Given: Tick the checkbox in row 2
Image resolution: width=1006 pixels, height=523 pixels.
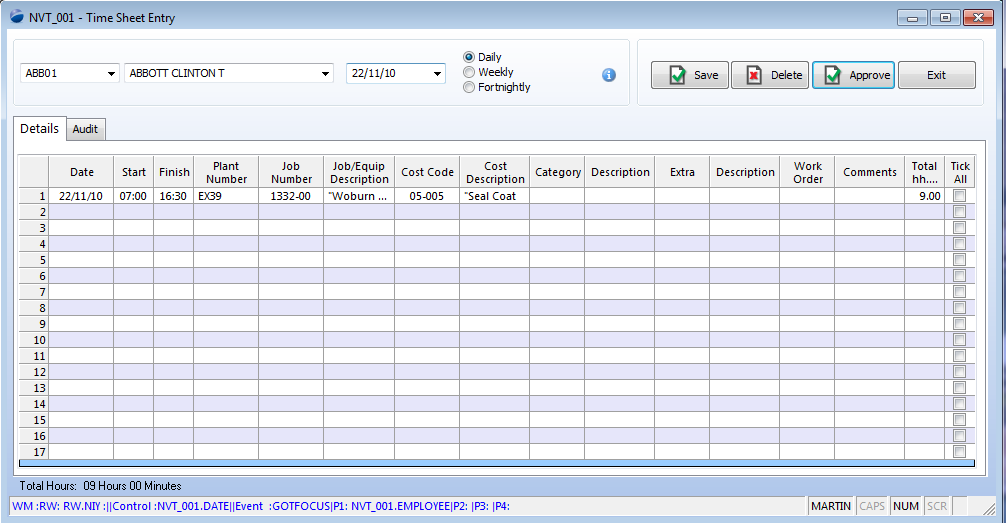Looking at the screenshot, I should tap(960, 212).
